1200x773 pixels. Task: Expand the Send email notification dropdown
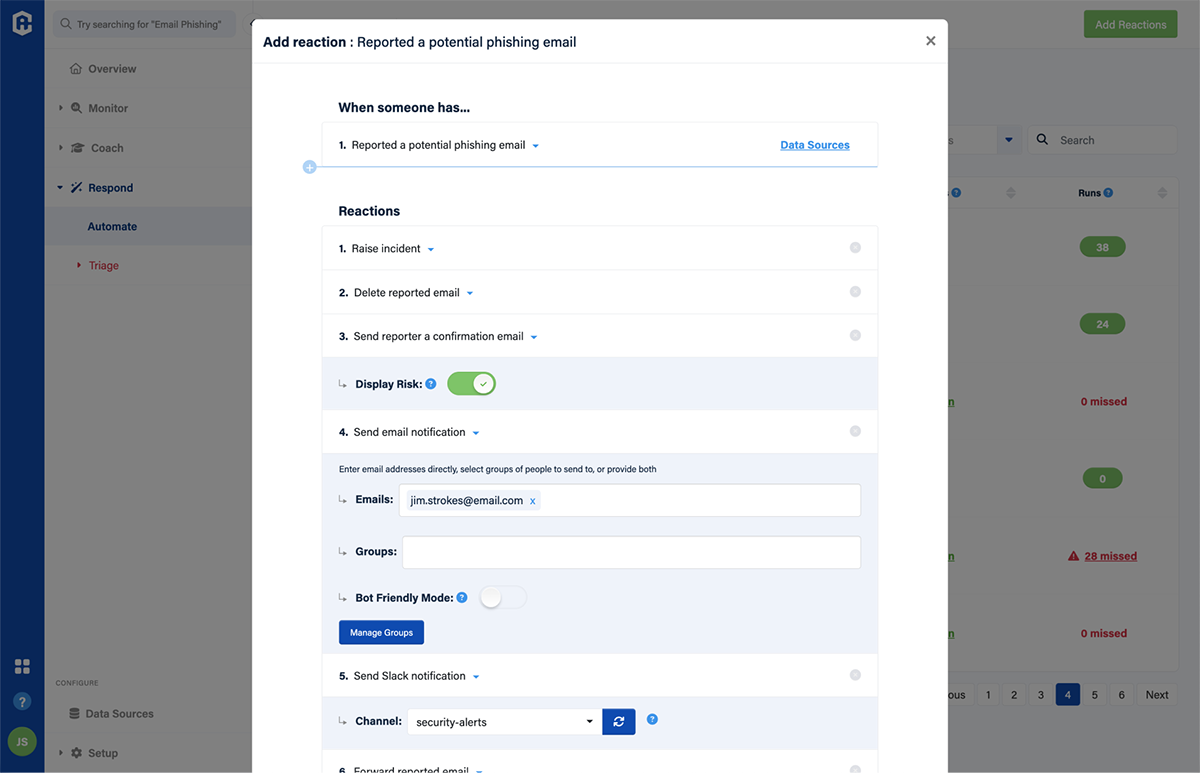coord(476,433)
